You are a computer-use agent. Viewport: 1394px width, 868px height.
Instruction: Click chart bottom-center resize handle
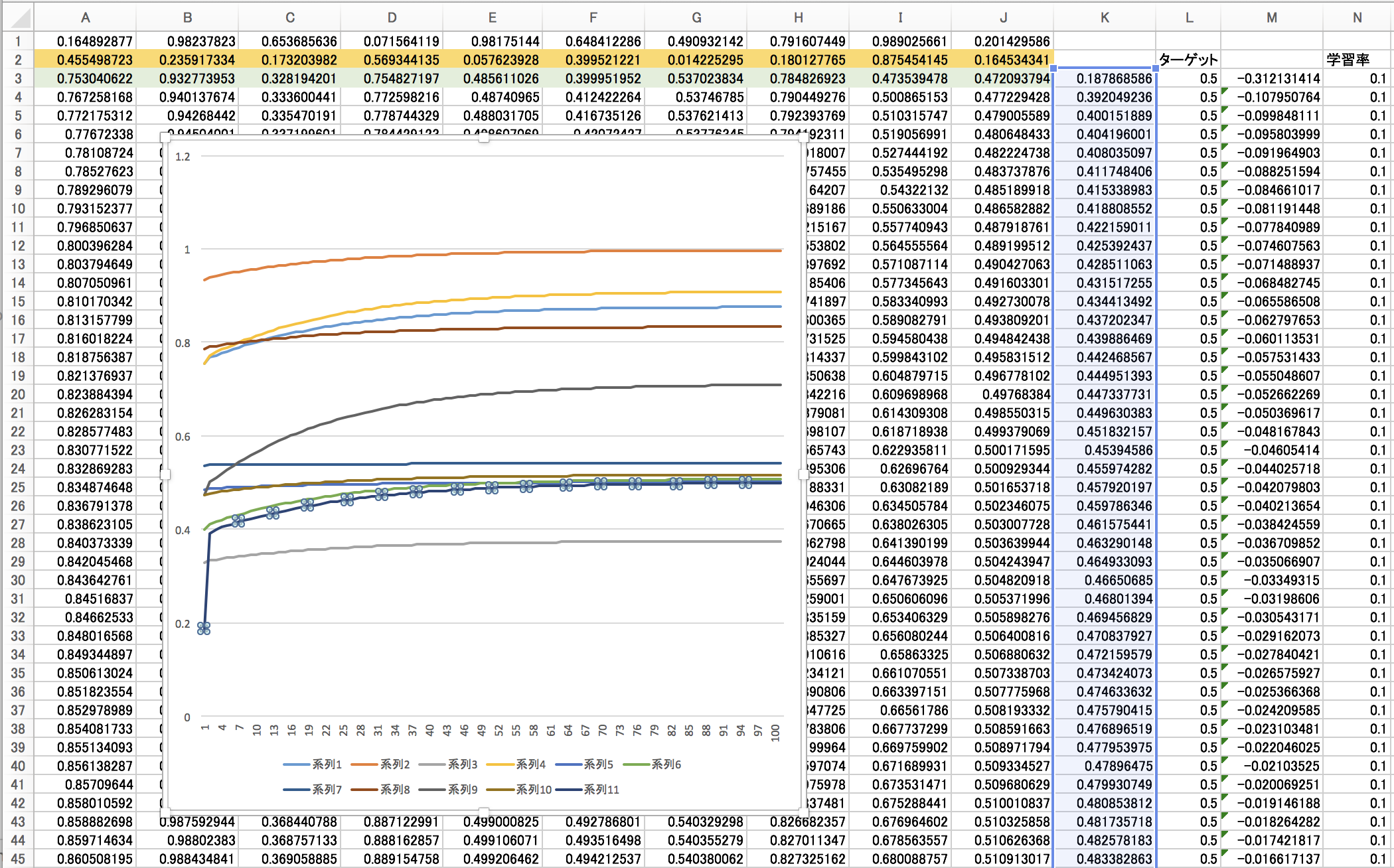coord(484,812)
